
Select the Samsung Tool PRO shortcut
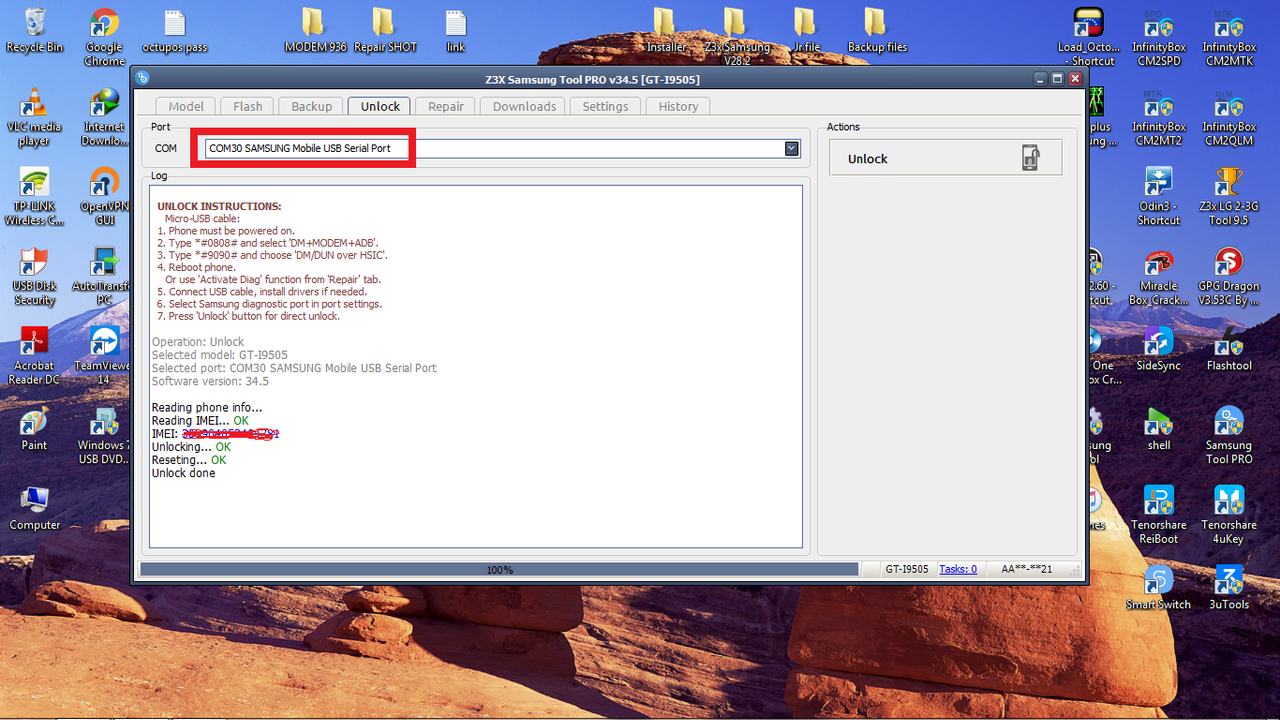point(1229,437)
